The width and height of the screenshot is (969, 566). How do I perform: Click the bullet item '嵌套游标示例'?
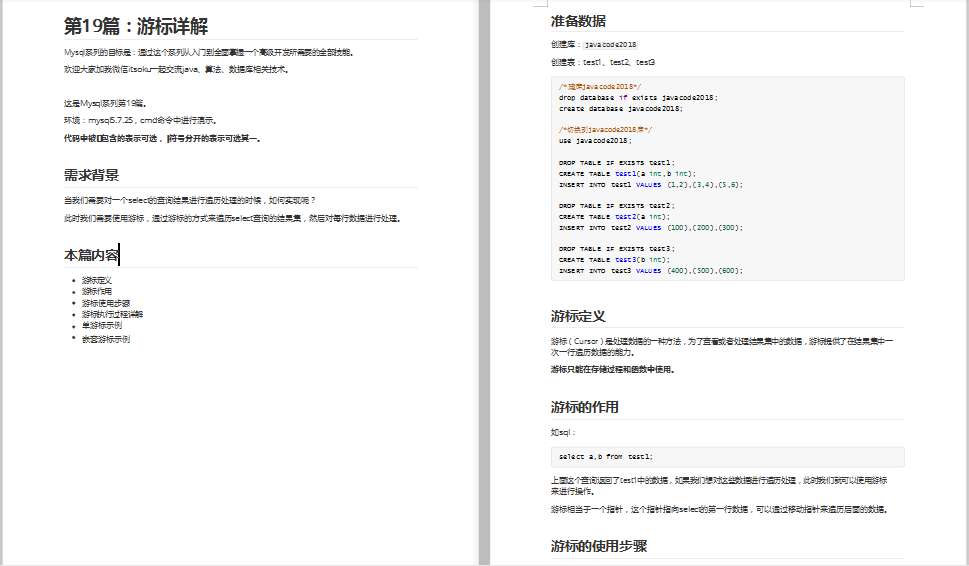pyautogui.click(x=106, y=339)
